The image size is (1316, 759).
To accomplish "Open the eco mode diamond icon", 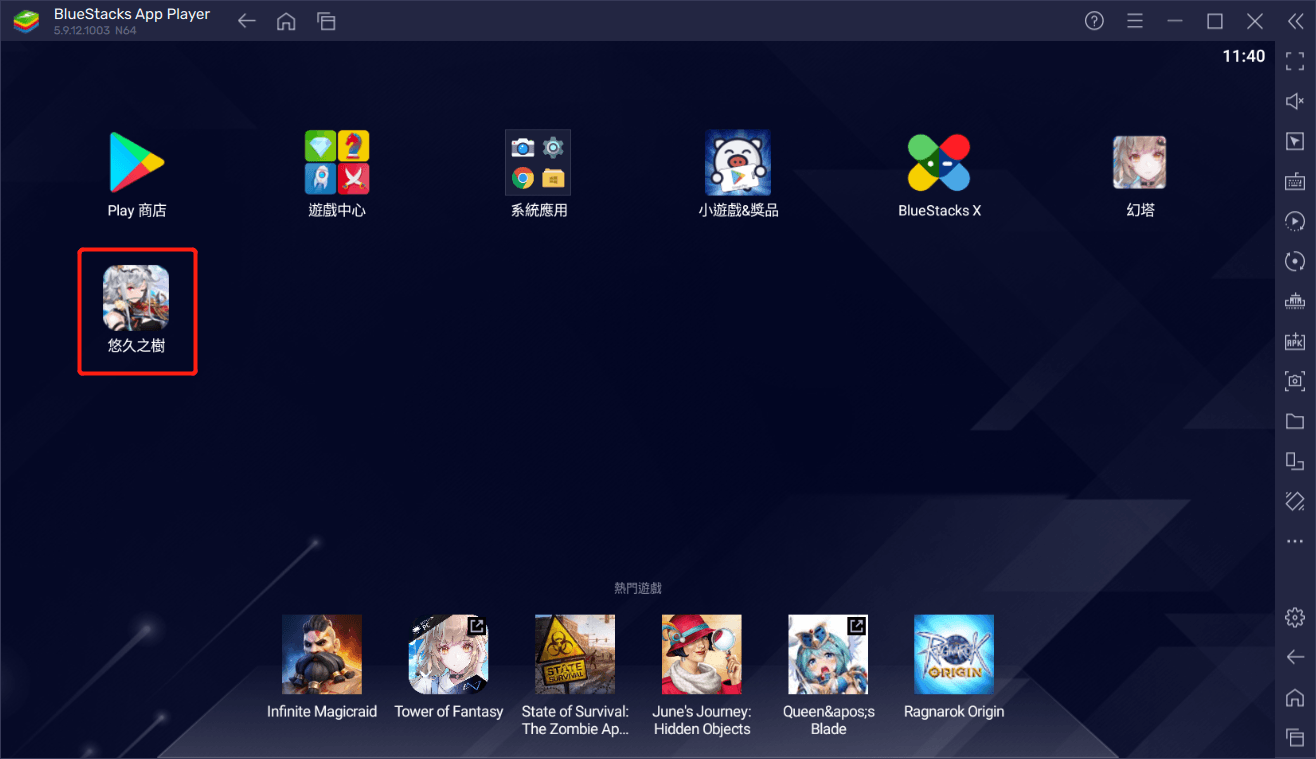I will pyautogui.click(x=1295, y=500).
